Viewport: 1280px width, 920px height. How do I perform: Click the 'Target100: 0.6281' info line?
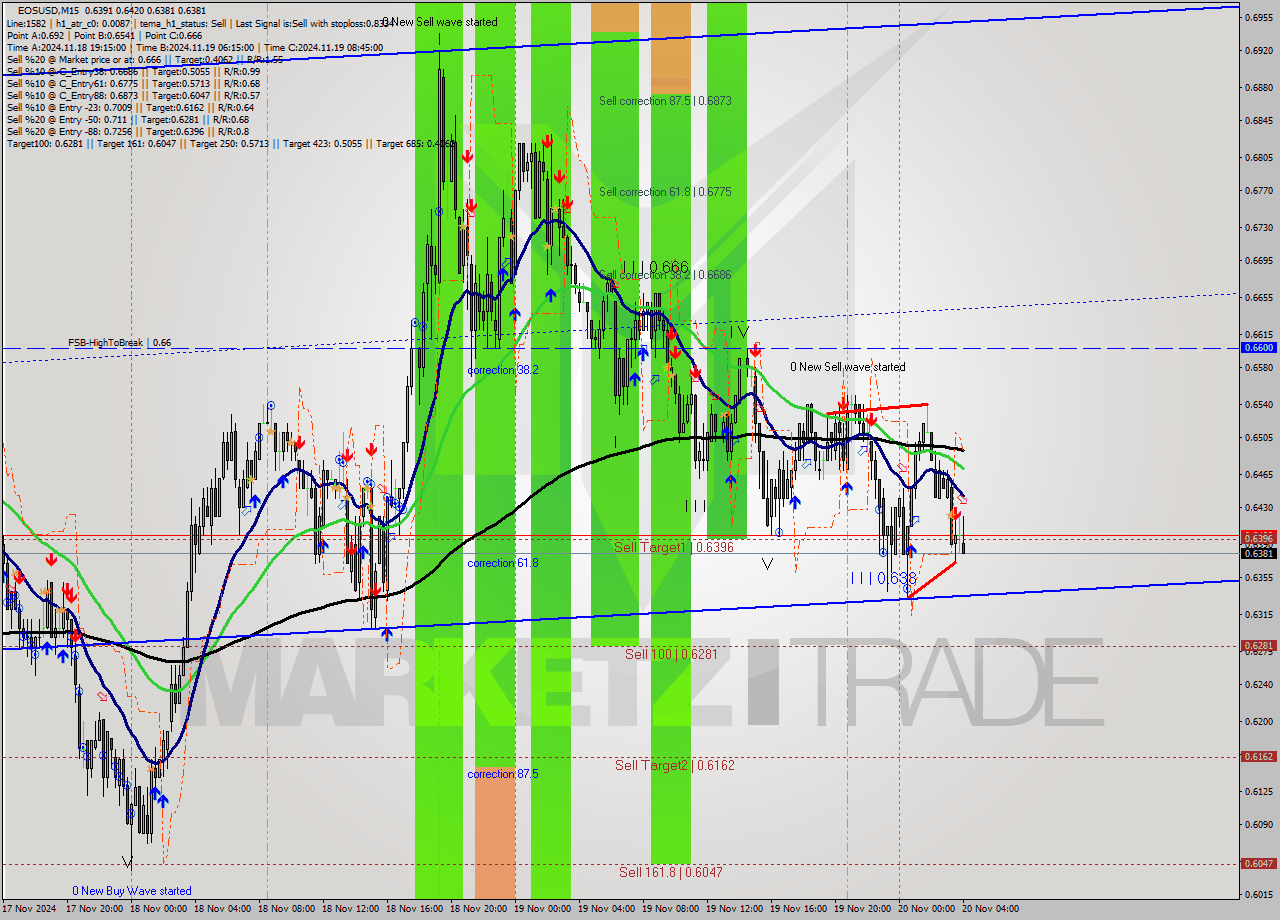pos(232,144)
